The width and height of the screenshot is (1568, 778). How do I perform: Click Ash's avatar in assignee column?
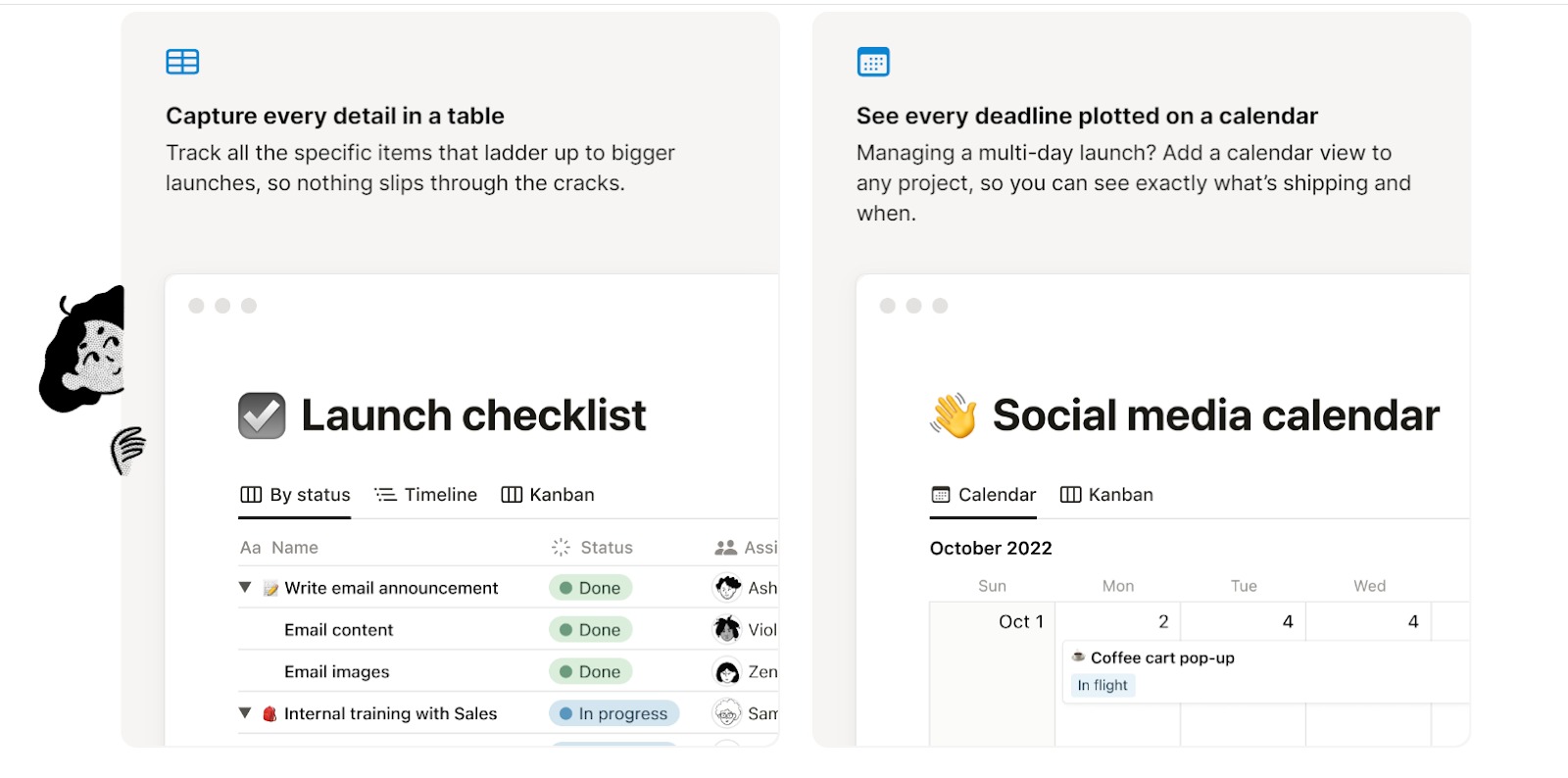(x=727, y=588)
